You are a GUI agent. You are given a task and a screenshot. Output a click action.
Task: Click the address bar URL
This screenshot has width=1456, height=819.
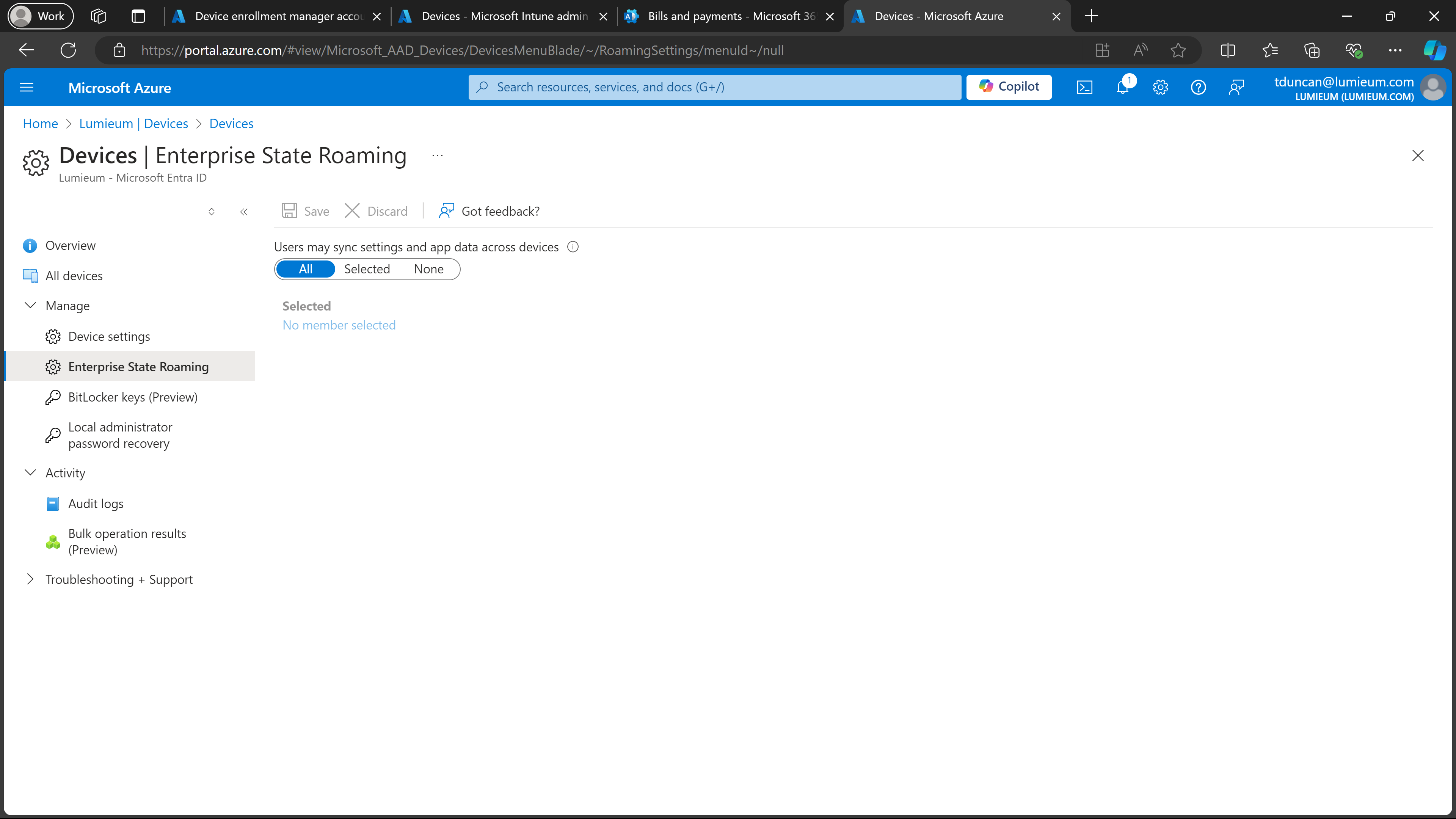(x=462, y=50)
